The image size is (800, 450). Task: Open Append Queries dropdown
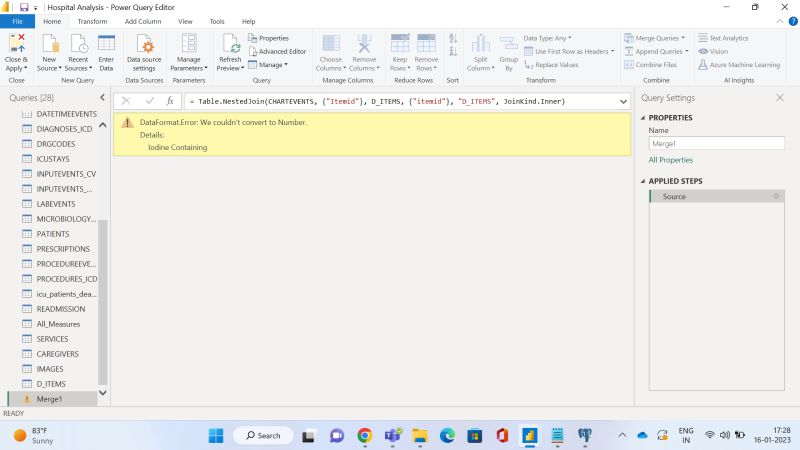[x=656, y=52]
